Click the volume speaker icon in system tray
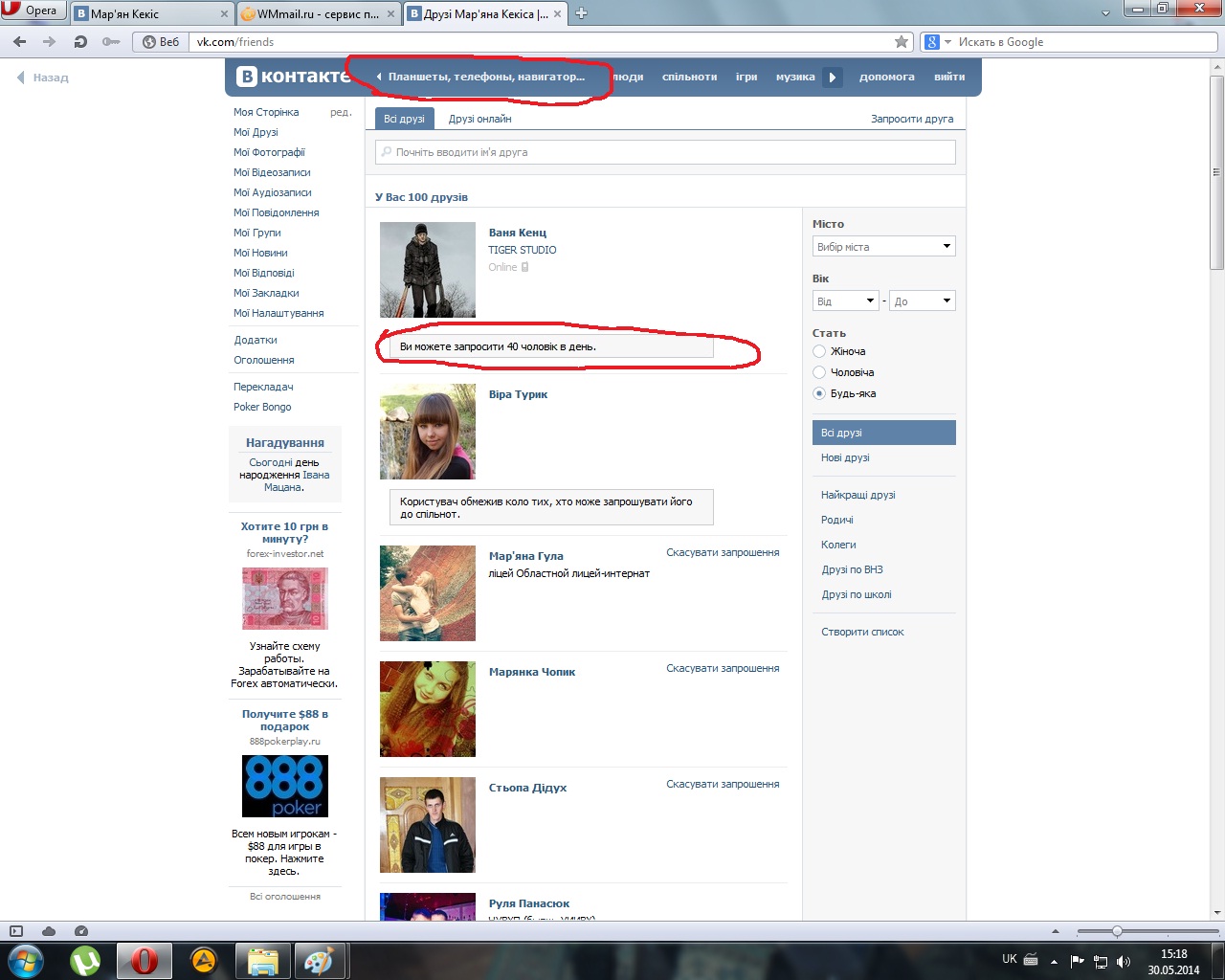1225x980 pixels. [x=1124, y=962]
